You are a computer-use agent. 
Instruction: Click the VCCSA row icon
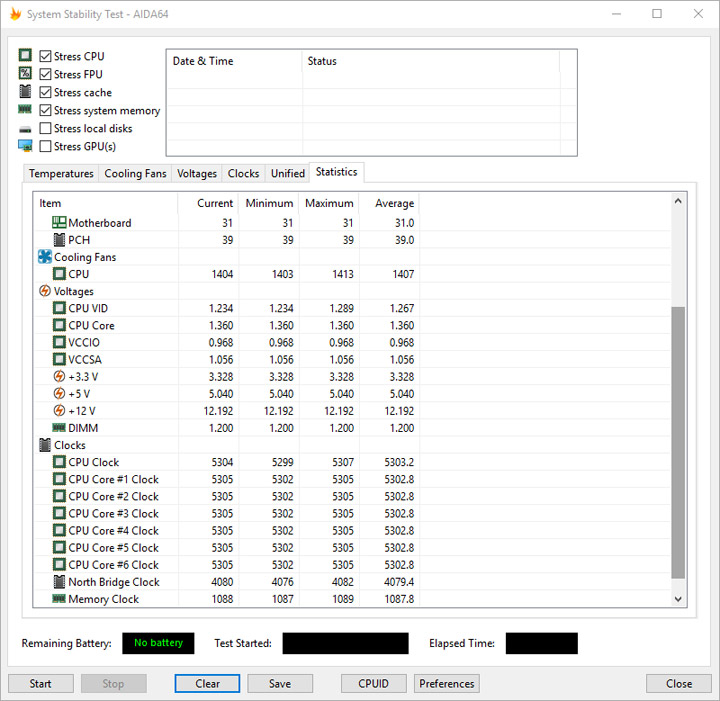[59, 359]
